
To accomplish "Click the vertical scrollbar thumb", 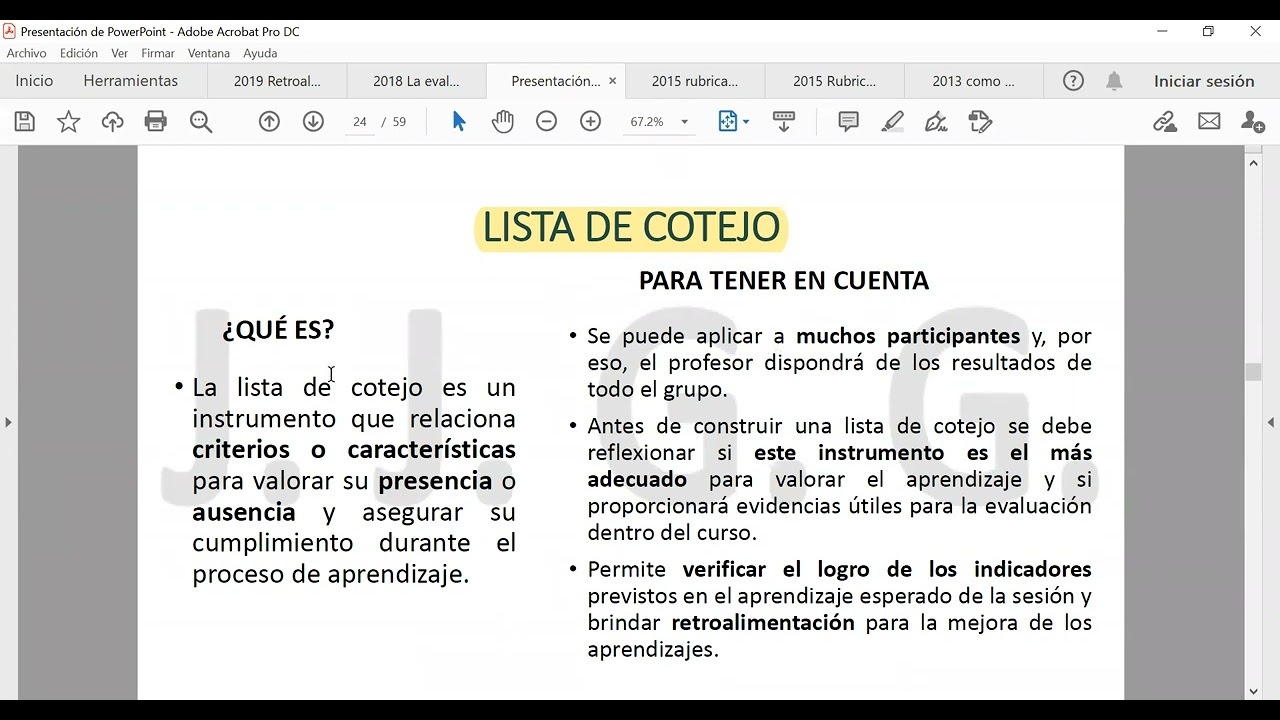I will point(1253,372).
